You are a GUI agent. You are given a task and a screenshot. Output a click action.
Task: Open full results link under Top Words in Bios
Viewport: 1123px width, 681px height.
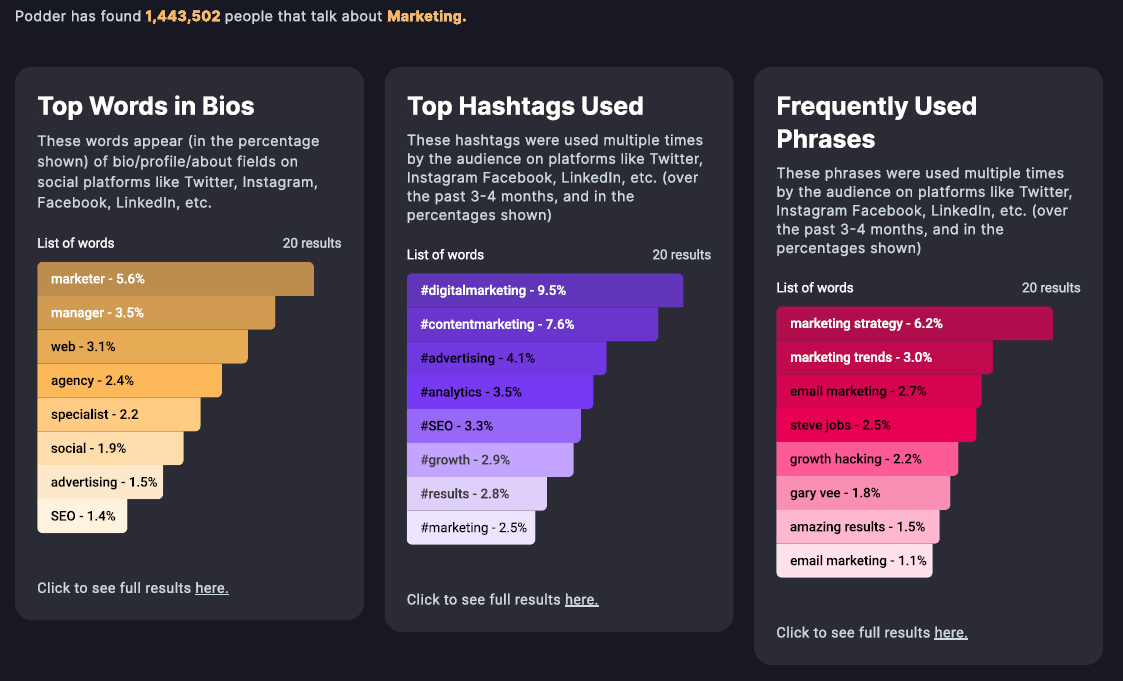tap(212, 588)
